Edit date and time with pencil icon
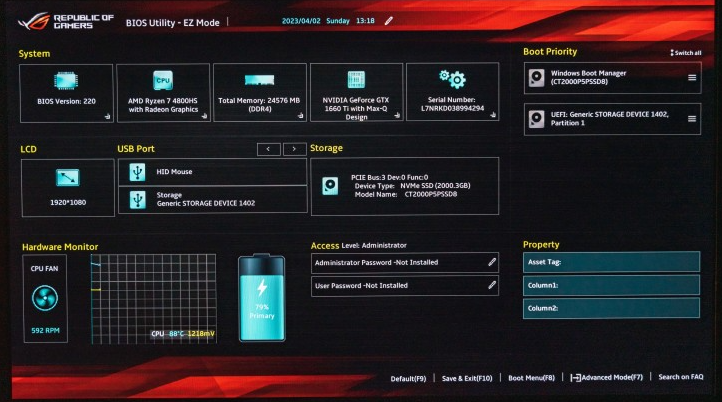Screen dimensions: 722x402 pyautogui.click(x=389, y=21)
